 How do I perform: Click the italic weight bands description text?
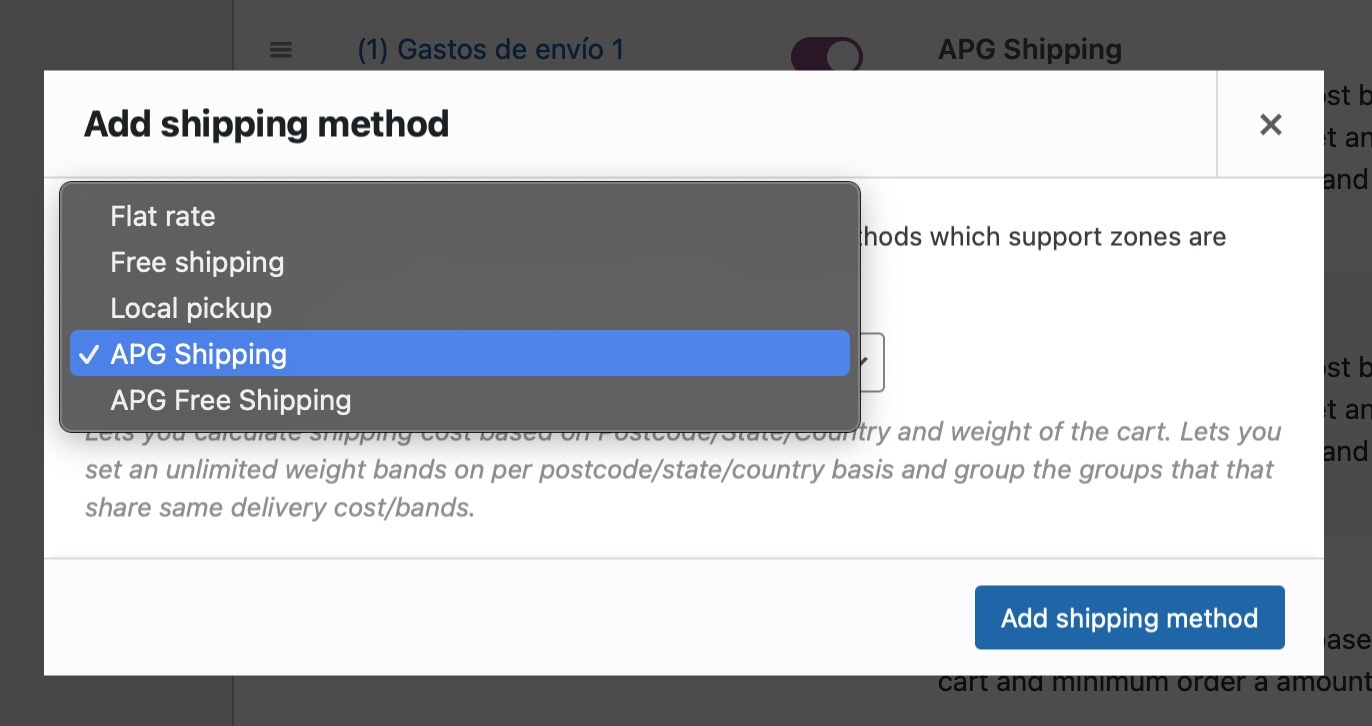[x=680, y=469]
